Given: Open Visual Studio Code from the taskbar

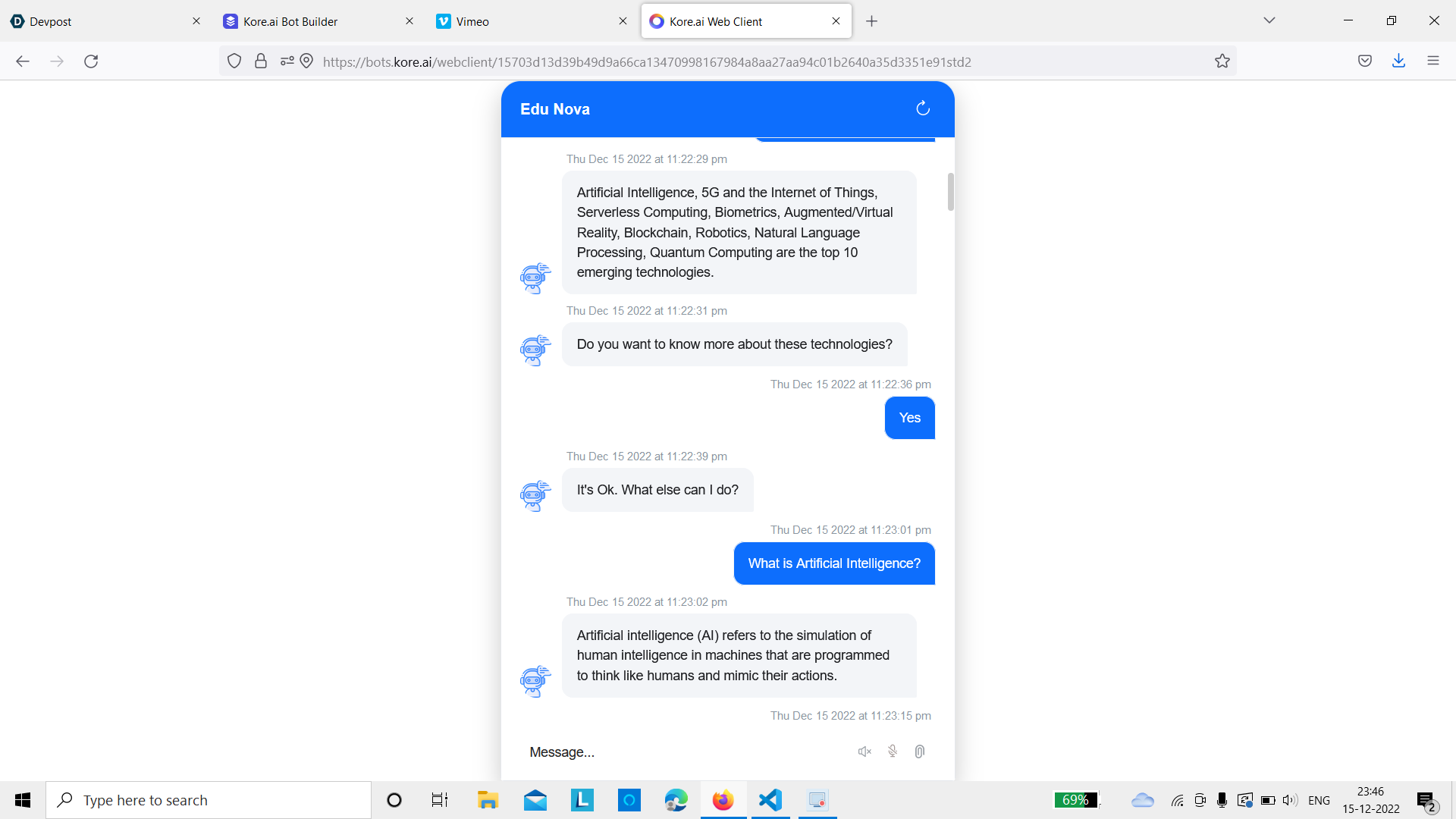Looking at the screenshot, I should [x=770, y=800].
